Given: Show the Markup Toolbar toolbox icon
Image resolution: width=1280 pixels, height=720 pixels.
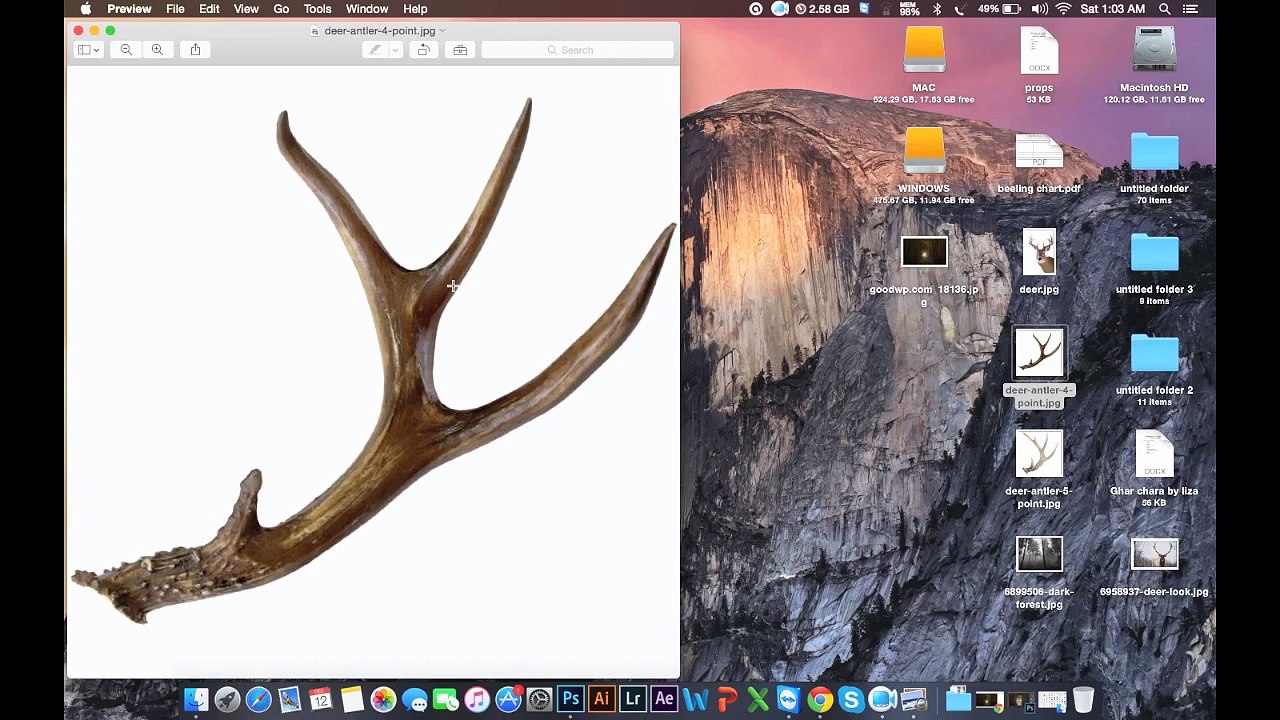Looking at the screenshot, I should coord(460,50).
